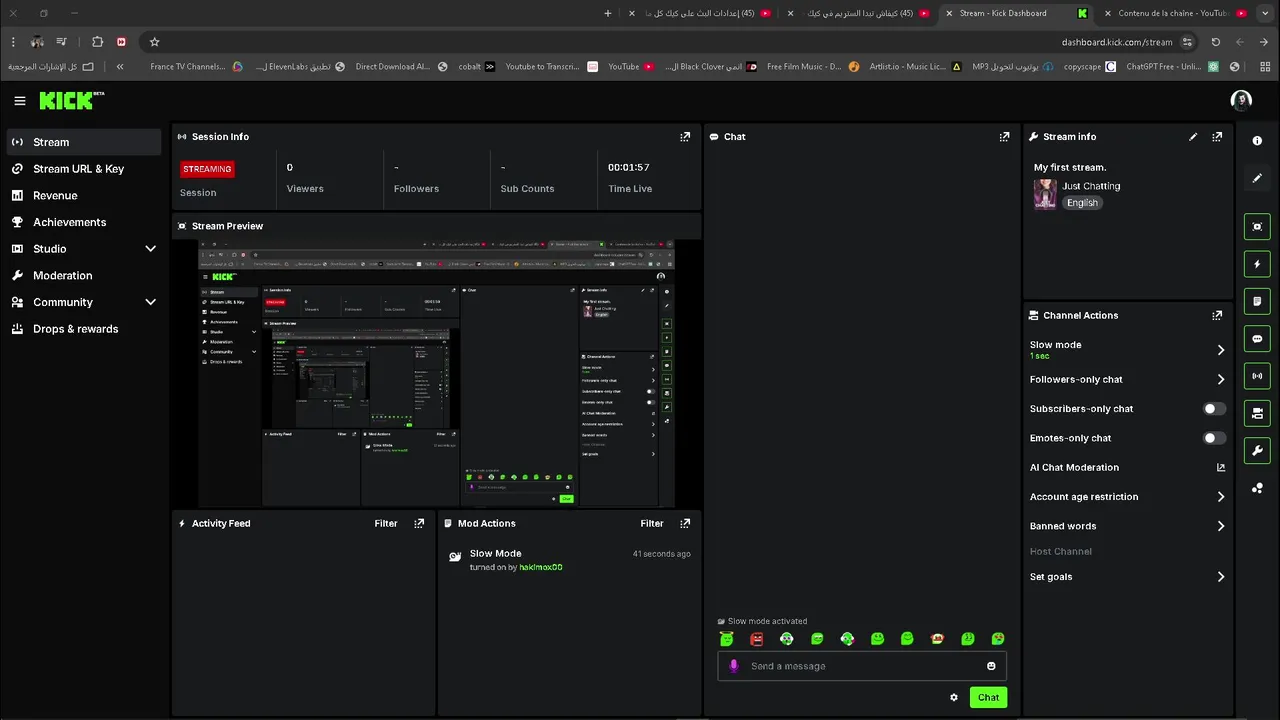Click the Just Chatting category name
The width and height of the screenshot is (1280, 720).
pyautogui.click(x=1091, y=186)
